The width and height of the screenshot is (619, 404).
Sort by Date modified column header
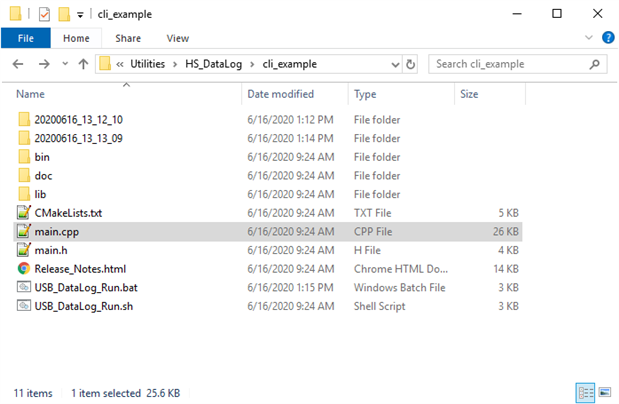[281, 94]
